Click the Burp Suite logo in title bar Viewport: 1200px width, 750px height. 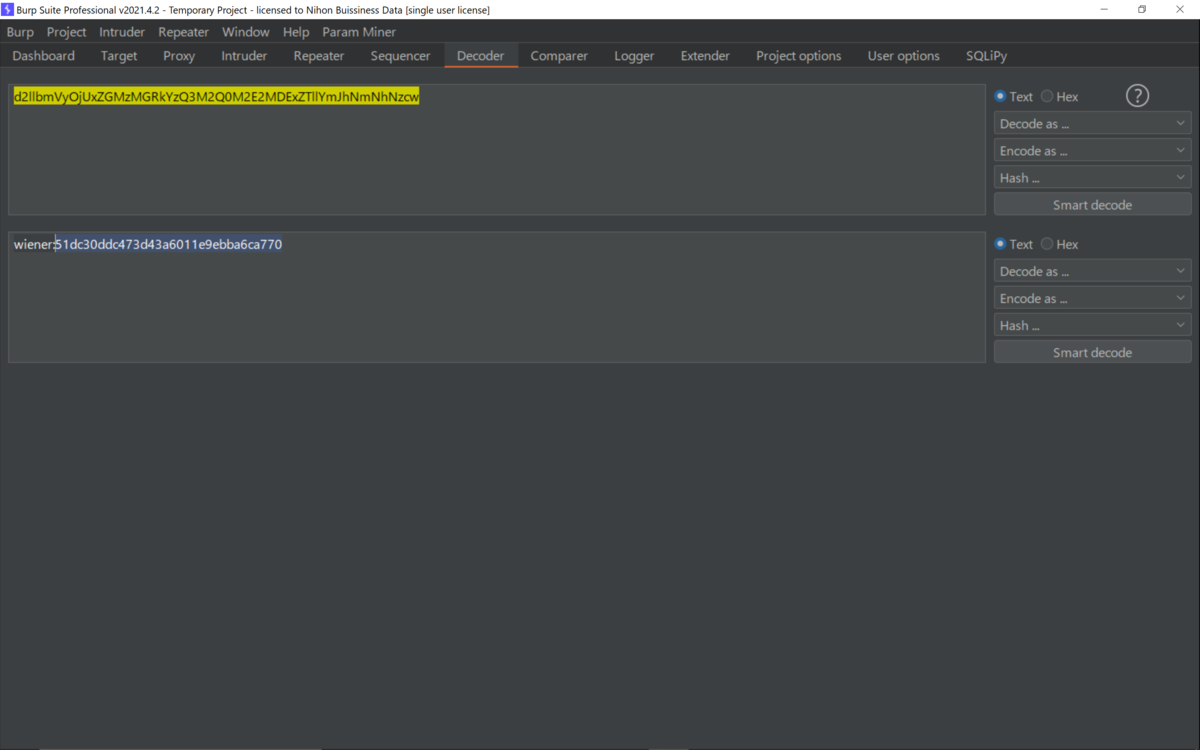pyautogui.click(x=7, y=9)
